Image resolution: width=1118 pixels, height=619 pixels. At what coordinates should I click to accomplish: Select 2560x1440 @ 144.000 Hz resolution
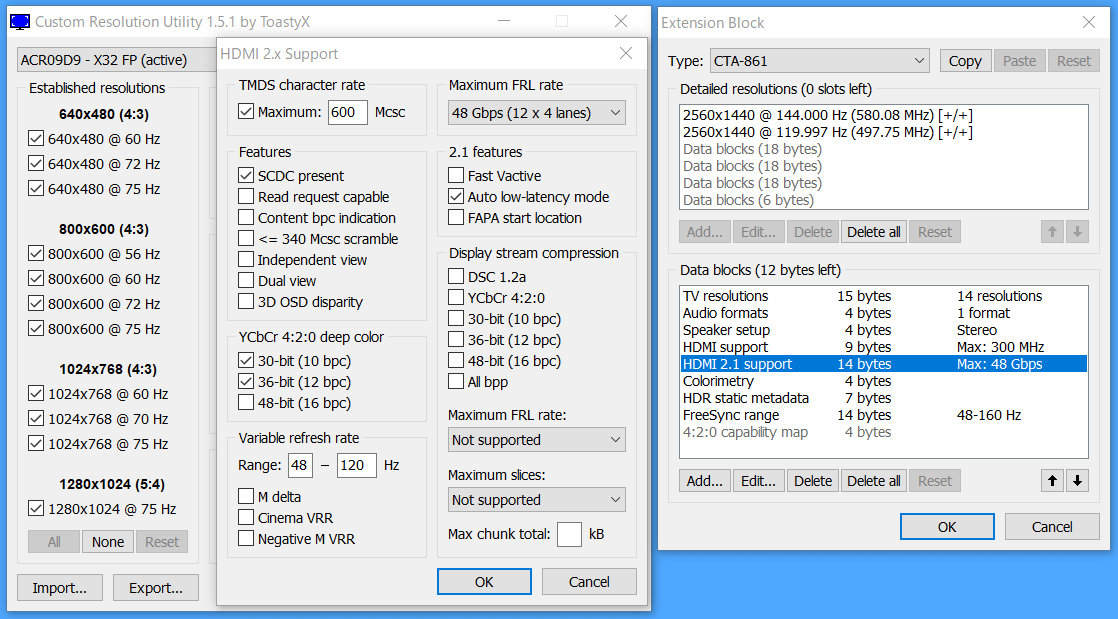[x=883, y=115]
